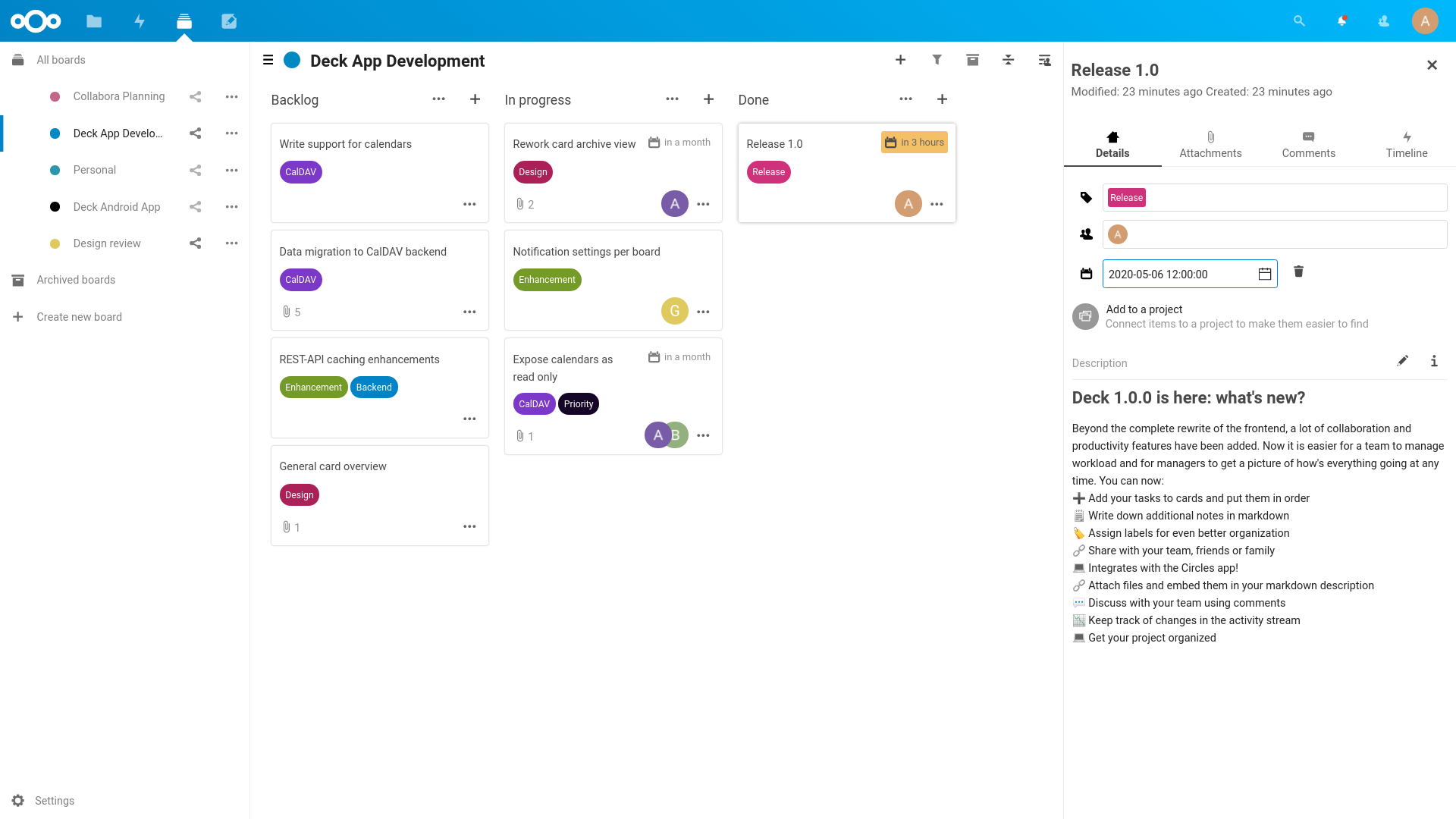1456x819 pixels.
Task: Click the filter icon in board header
Action: [x=937, y=61]
